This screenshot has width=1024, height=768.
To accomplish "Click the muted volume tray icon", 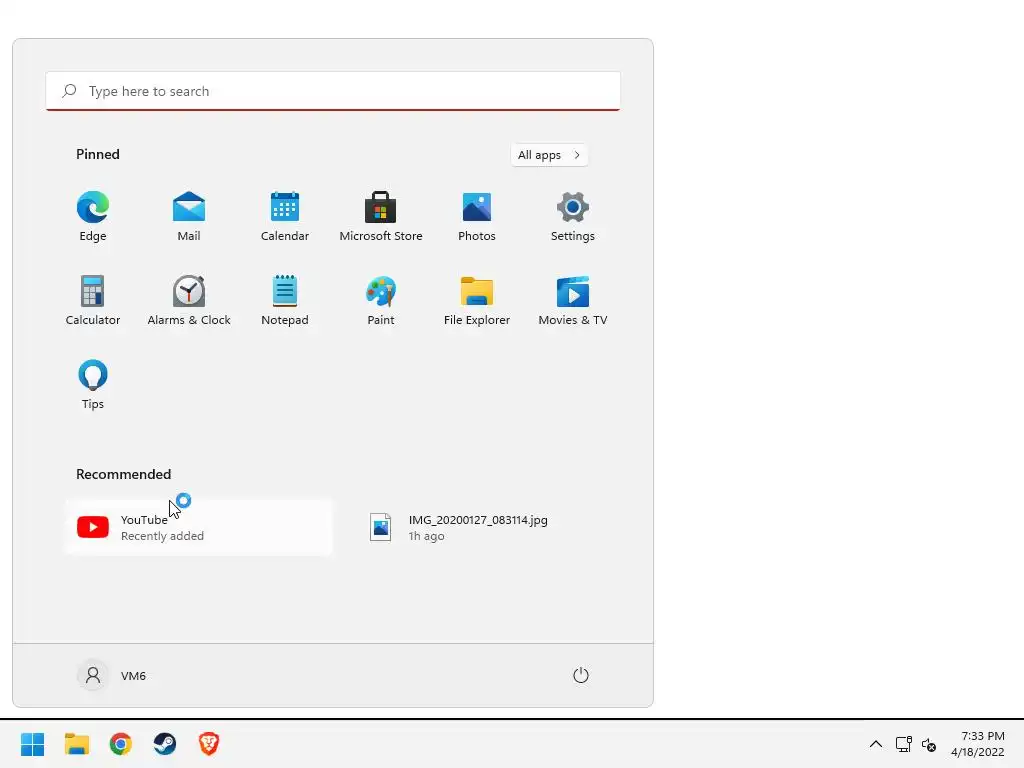I will coord(929,744).
